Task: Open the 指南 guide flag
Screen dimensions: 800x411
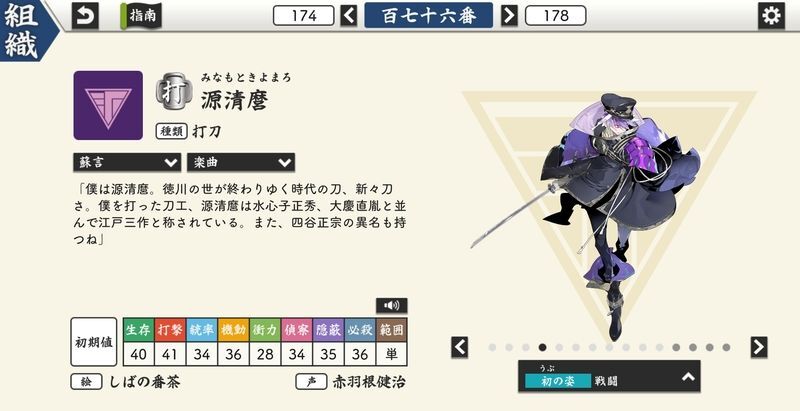Action: pos(141,16)
